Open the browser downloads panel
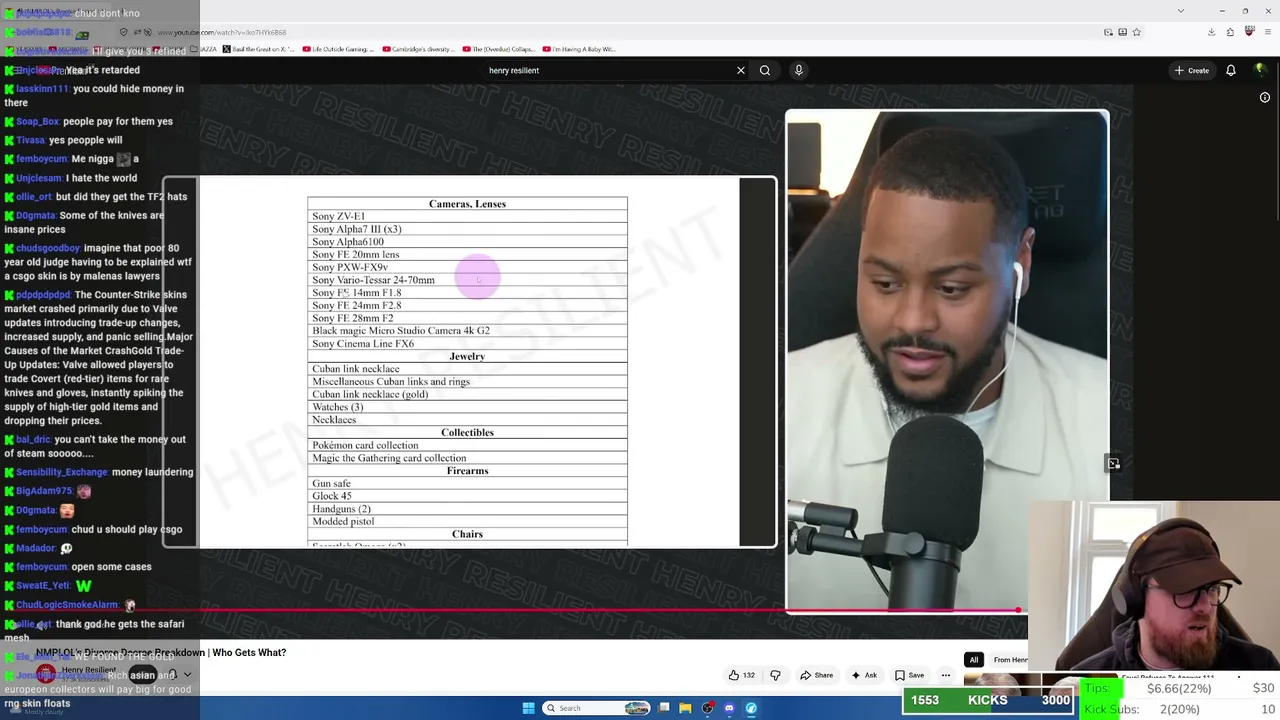Screen dimensions: 1280x720 [1211, 32]
